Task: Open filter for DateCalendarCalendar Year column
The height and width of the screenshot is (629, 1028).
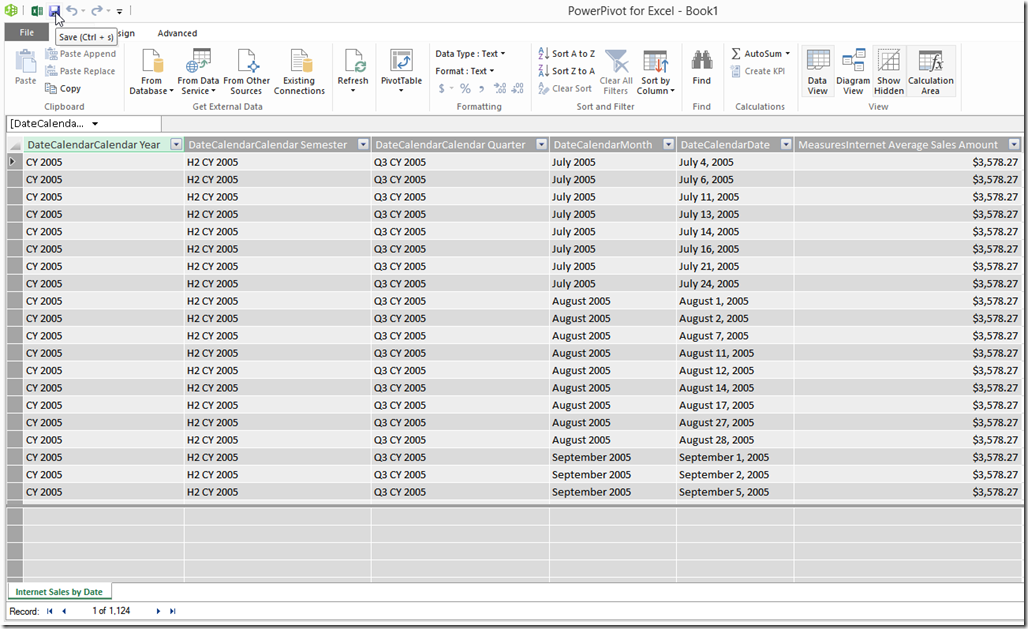Action: (176, 144)
